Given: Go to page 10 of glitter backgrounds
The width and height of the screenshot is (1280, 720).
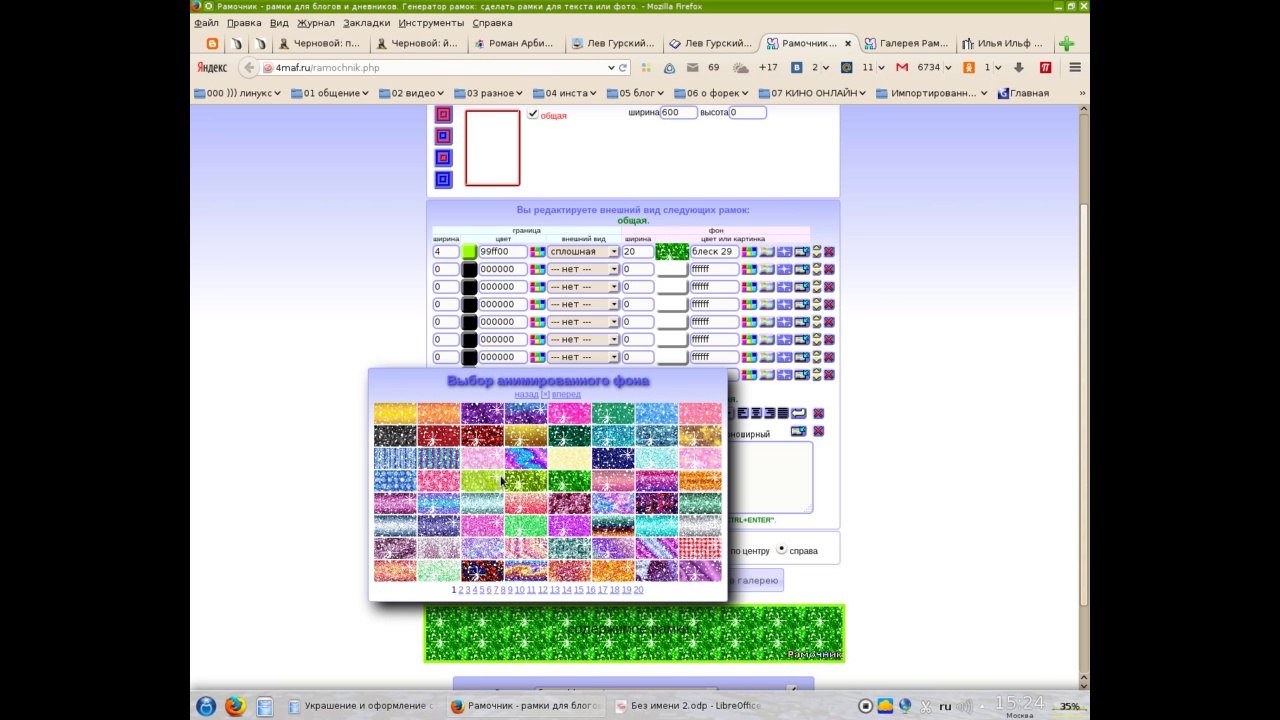Looking at the screenshot, I should pyautogui.click(x=520, y=590).
